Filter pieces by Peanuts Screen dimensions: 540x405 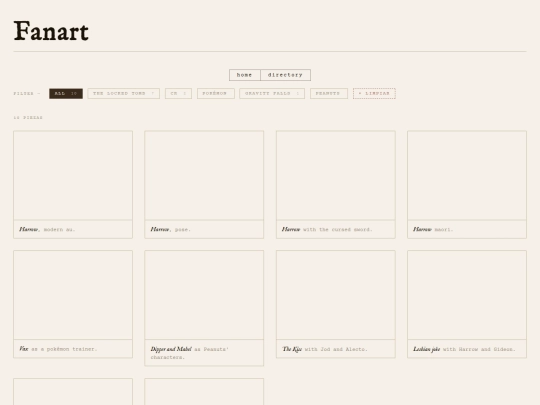click(329, 94)
